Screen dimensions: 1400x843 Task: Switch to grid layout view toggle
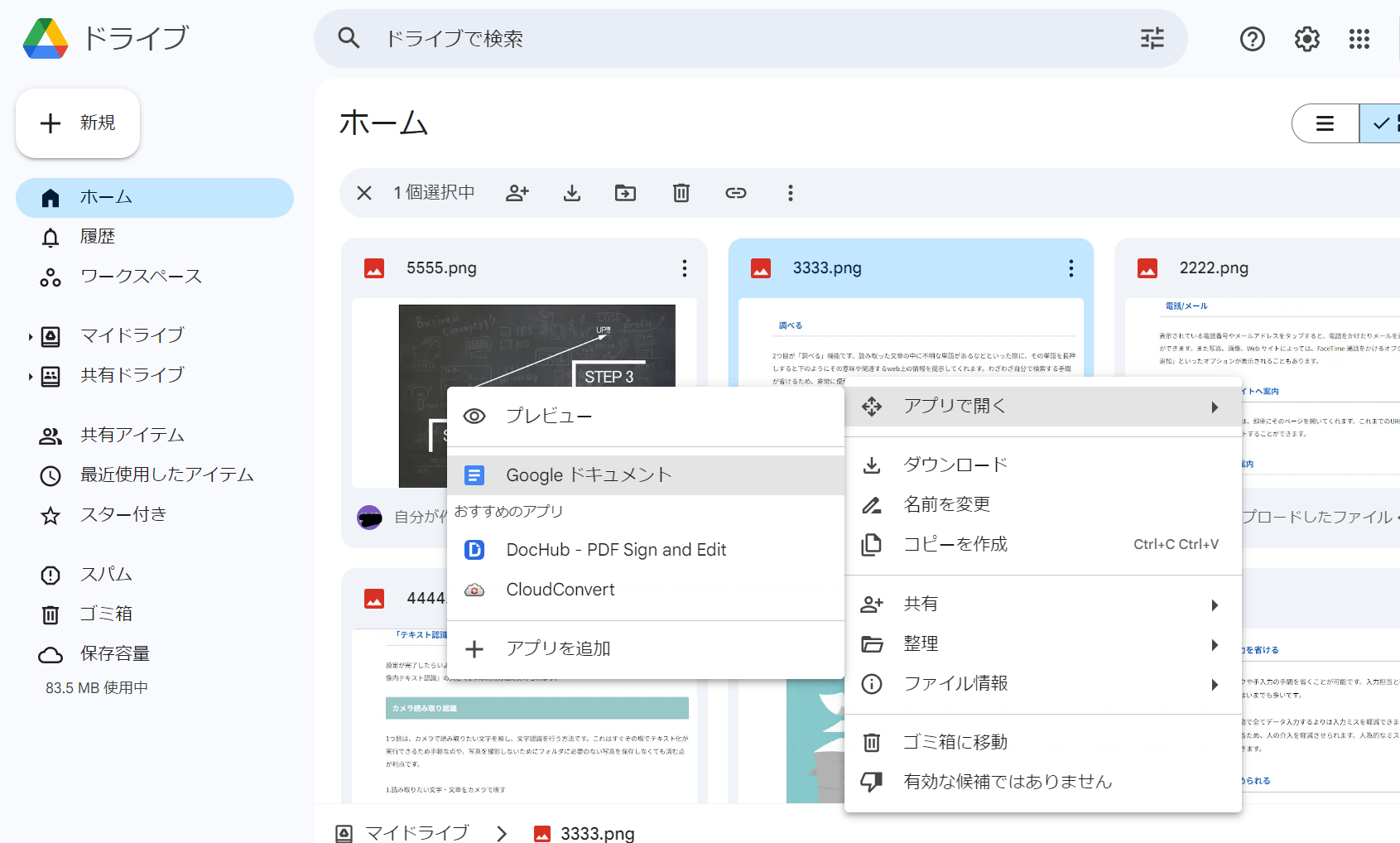[x=1380, y=123]
